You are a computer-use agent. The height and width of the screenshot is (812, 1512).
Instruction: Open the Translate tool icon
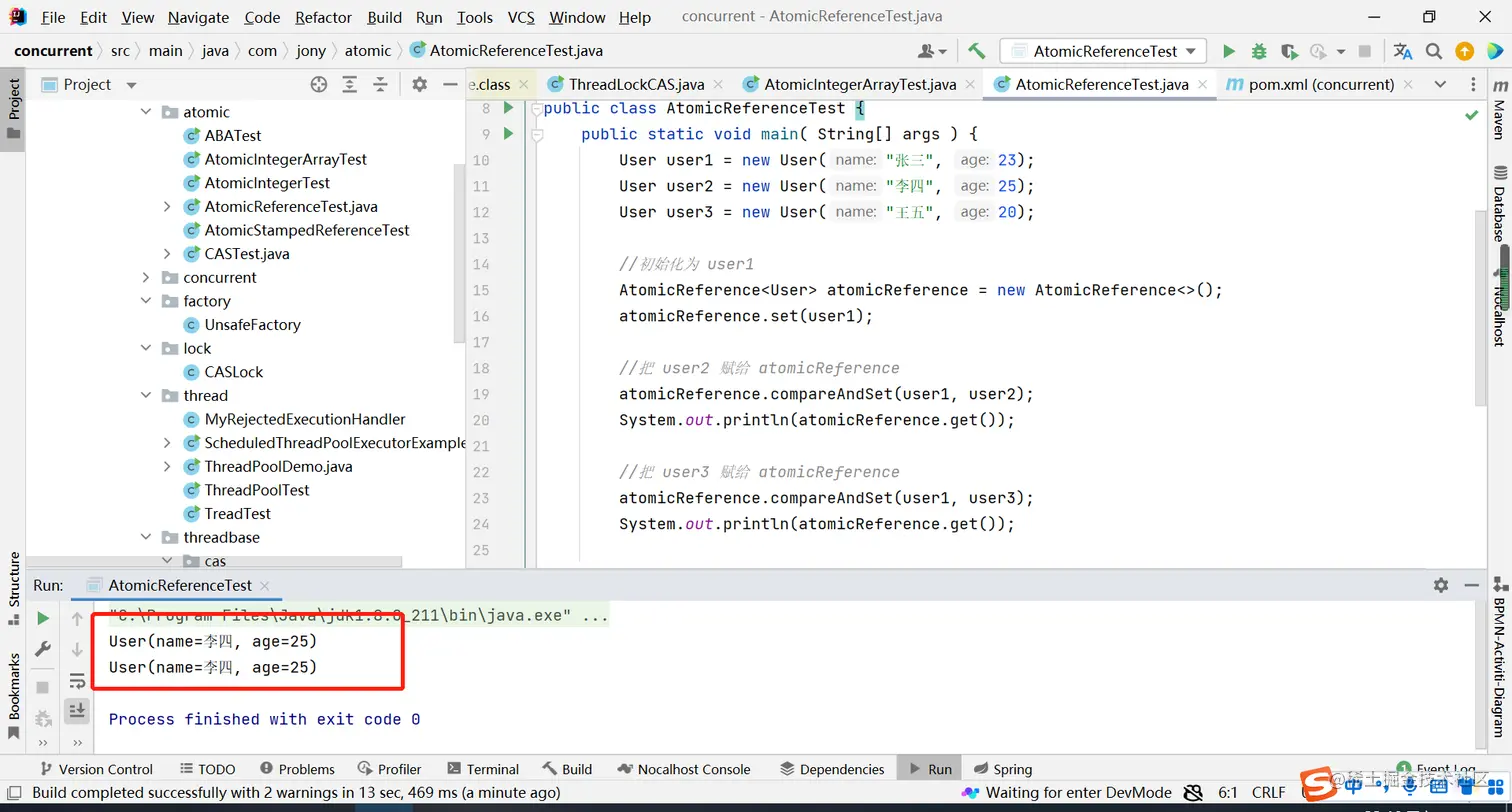tap(1403, 51)
